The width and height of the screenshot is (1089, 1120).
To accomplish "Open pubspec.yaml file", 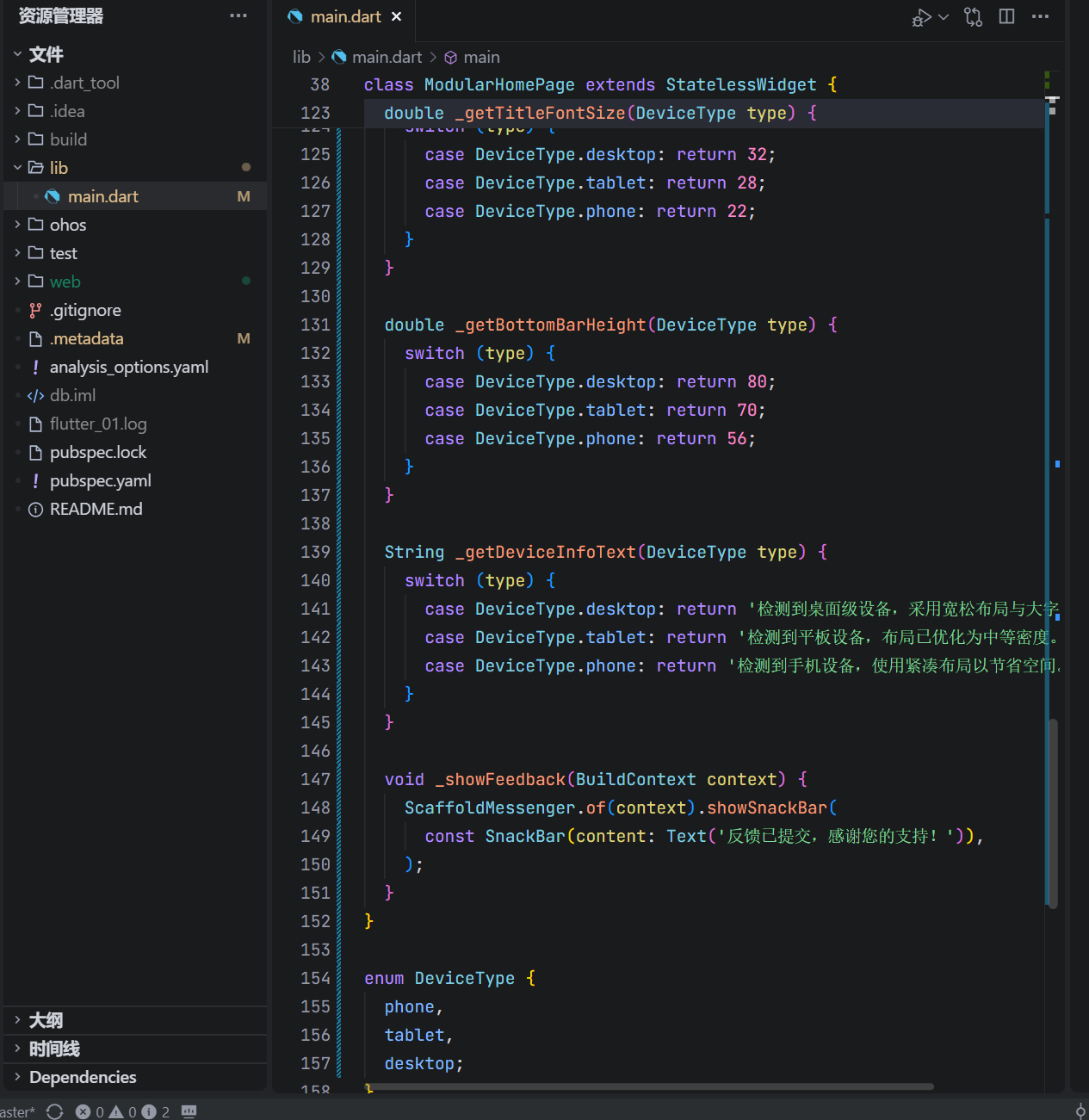I will tap(135, 480).
